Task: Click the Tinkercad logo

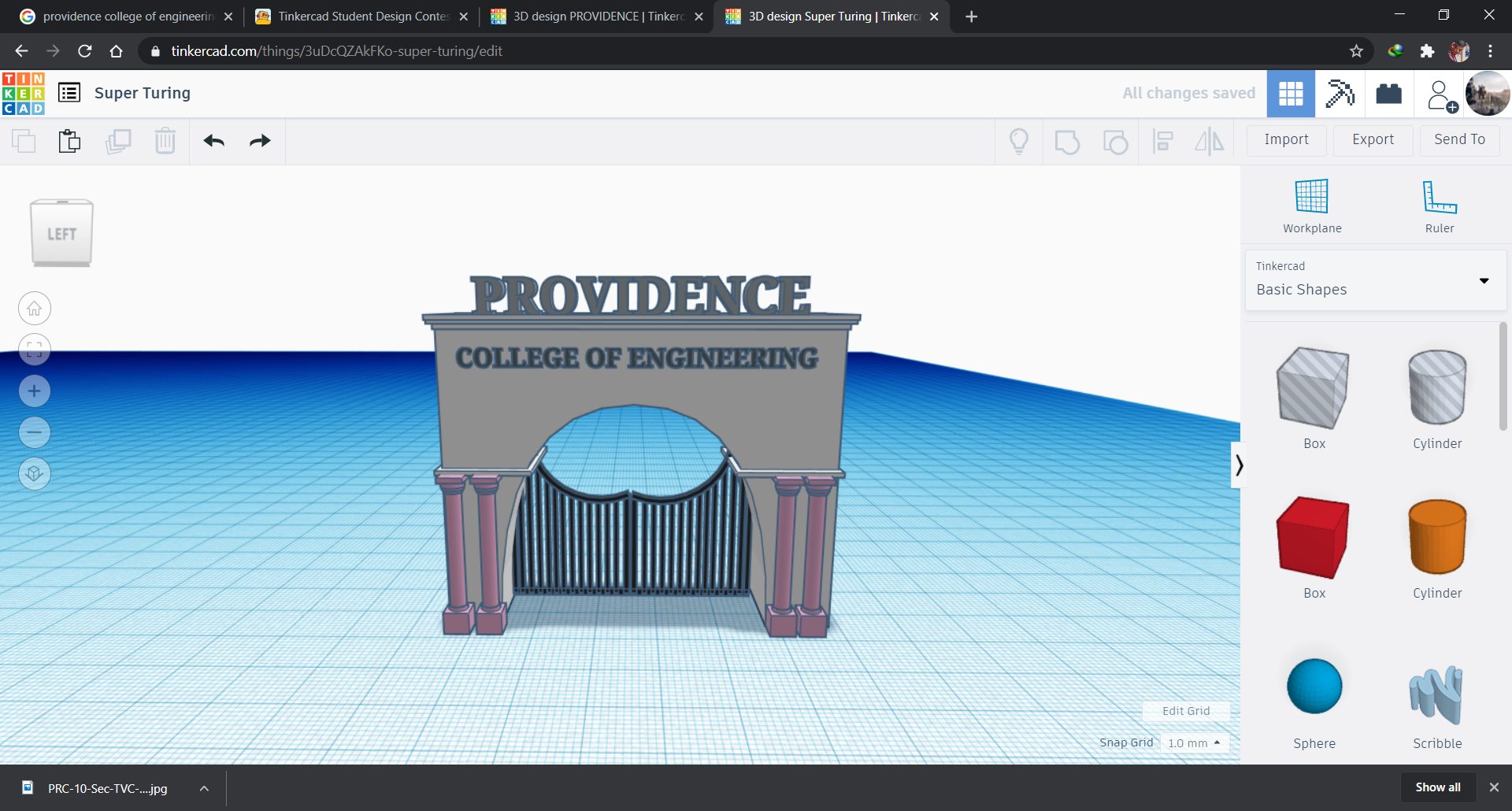Action: click(x=24, y=93)
